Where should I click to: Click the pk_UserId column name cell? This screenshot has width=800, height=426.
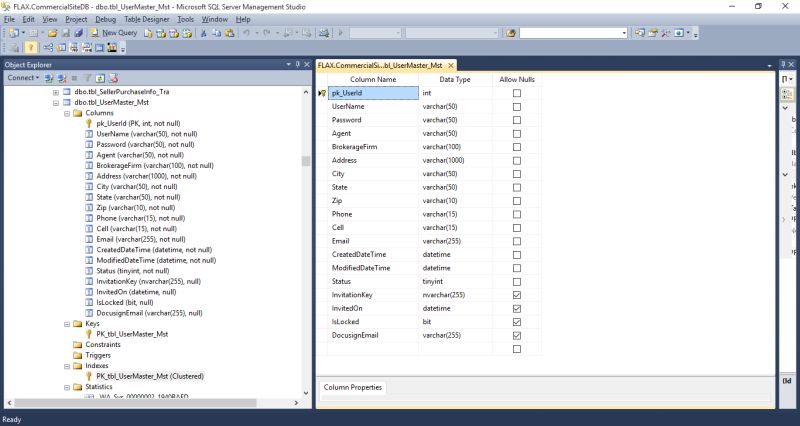click(x=373, y=93)
